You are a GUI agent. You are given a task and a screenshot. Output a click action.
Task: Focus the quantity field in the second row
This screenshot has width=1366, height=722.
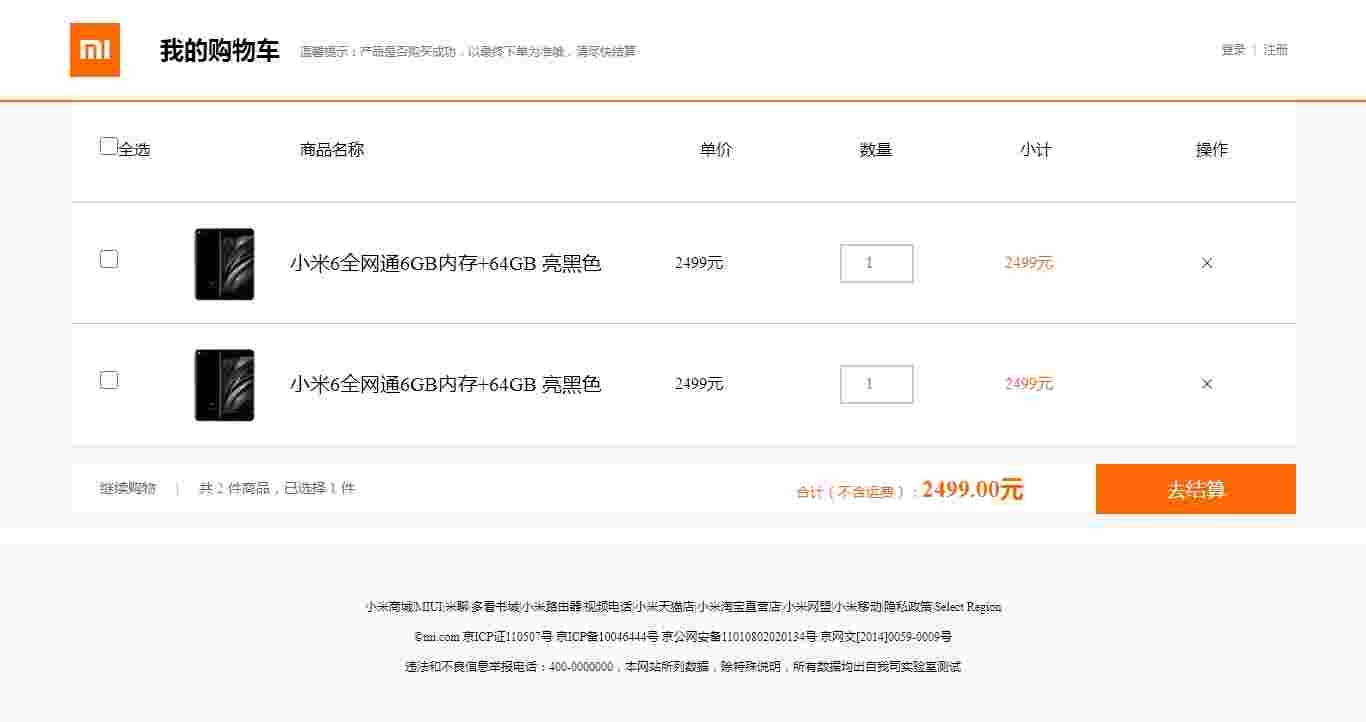(x=877, y=384)
